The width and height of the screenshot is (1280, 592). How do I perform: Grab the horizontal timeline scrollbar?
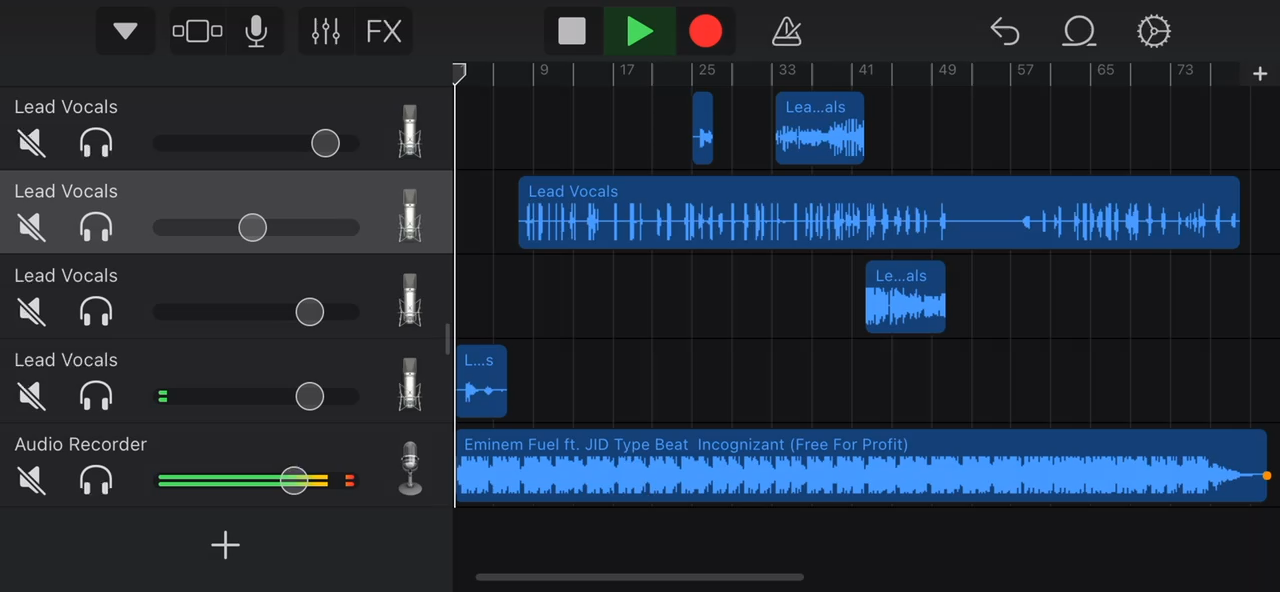(x=640, y=577)
